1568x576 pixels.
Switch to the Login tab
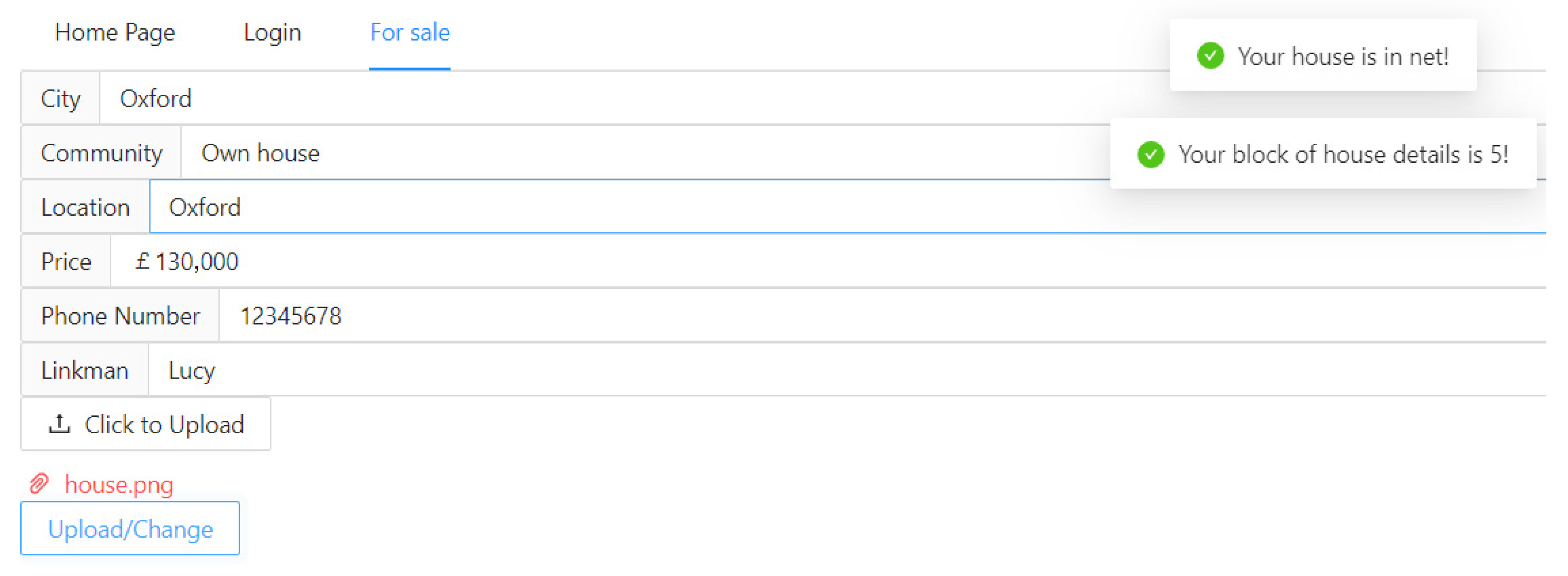coord(272,32)
